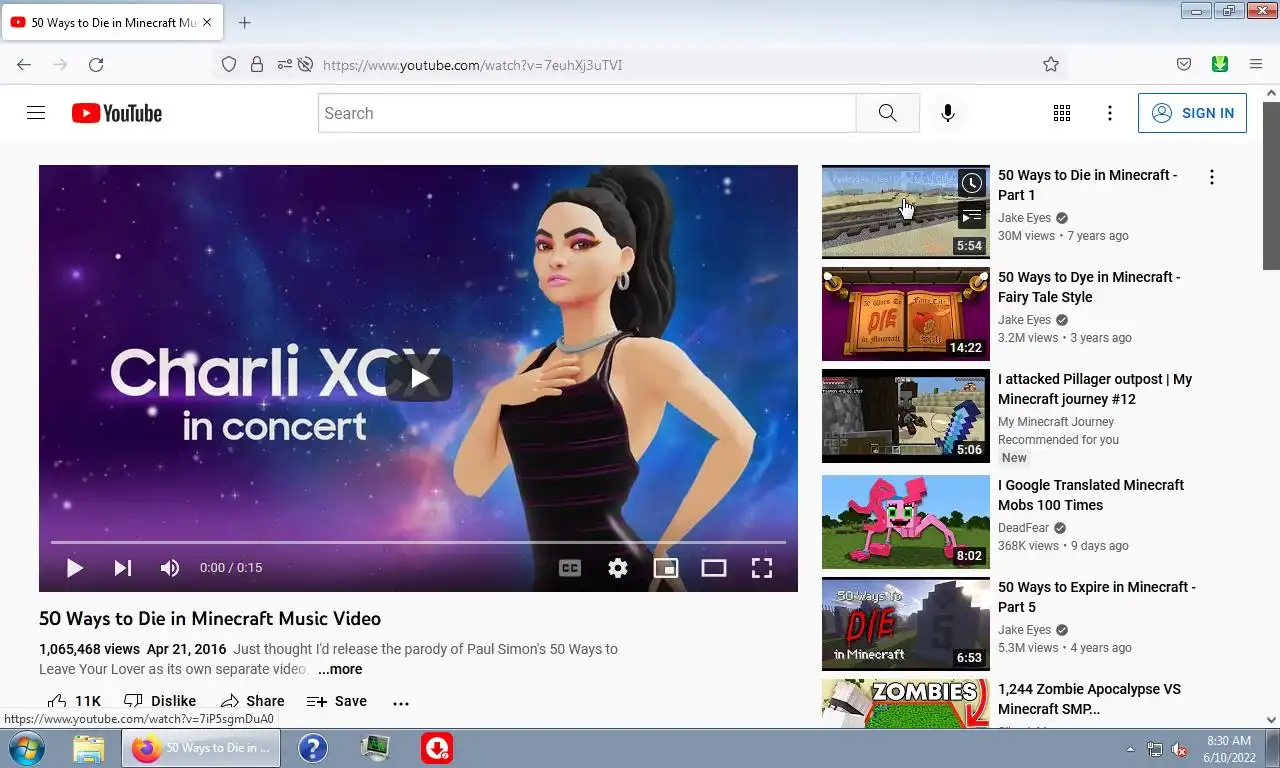This screenshot has height=768, width=1280.
Task: Open Firefox application menu
Action: pos(1256,65)
